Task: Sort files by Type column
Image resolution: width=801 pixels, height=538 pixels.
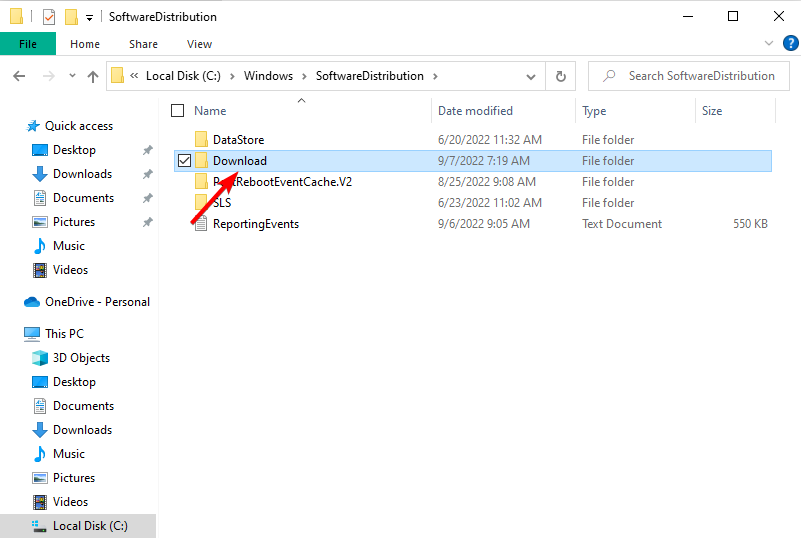Action: pos(594,110)
